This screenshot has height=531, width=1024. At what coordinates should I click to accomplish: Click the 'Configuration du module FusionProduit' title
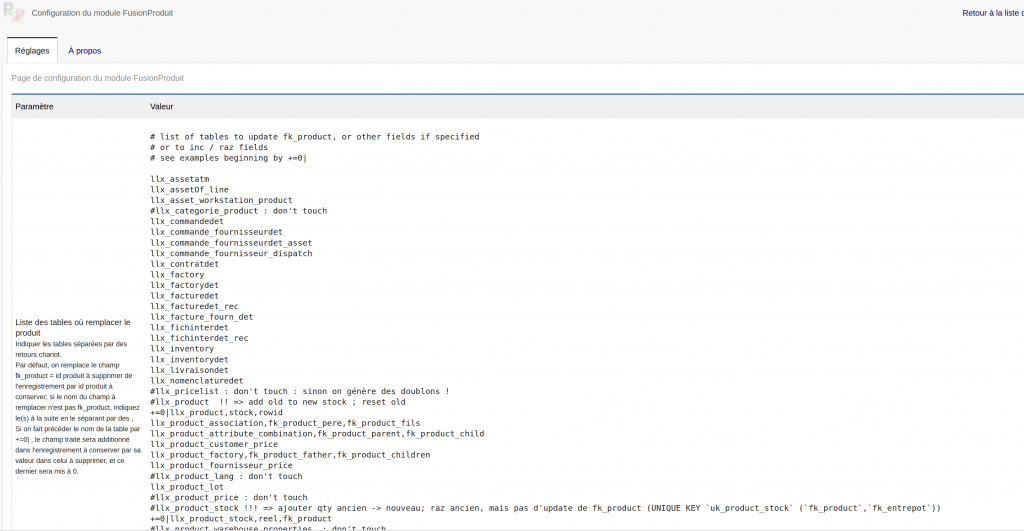(103, 13)
